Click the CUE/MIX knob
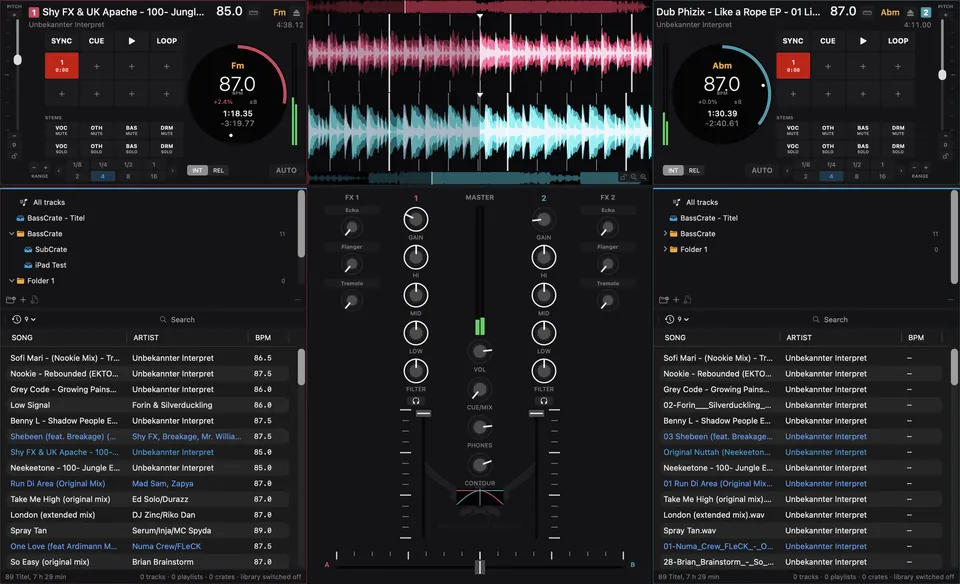 [x=479, y=389]
